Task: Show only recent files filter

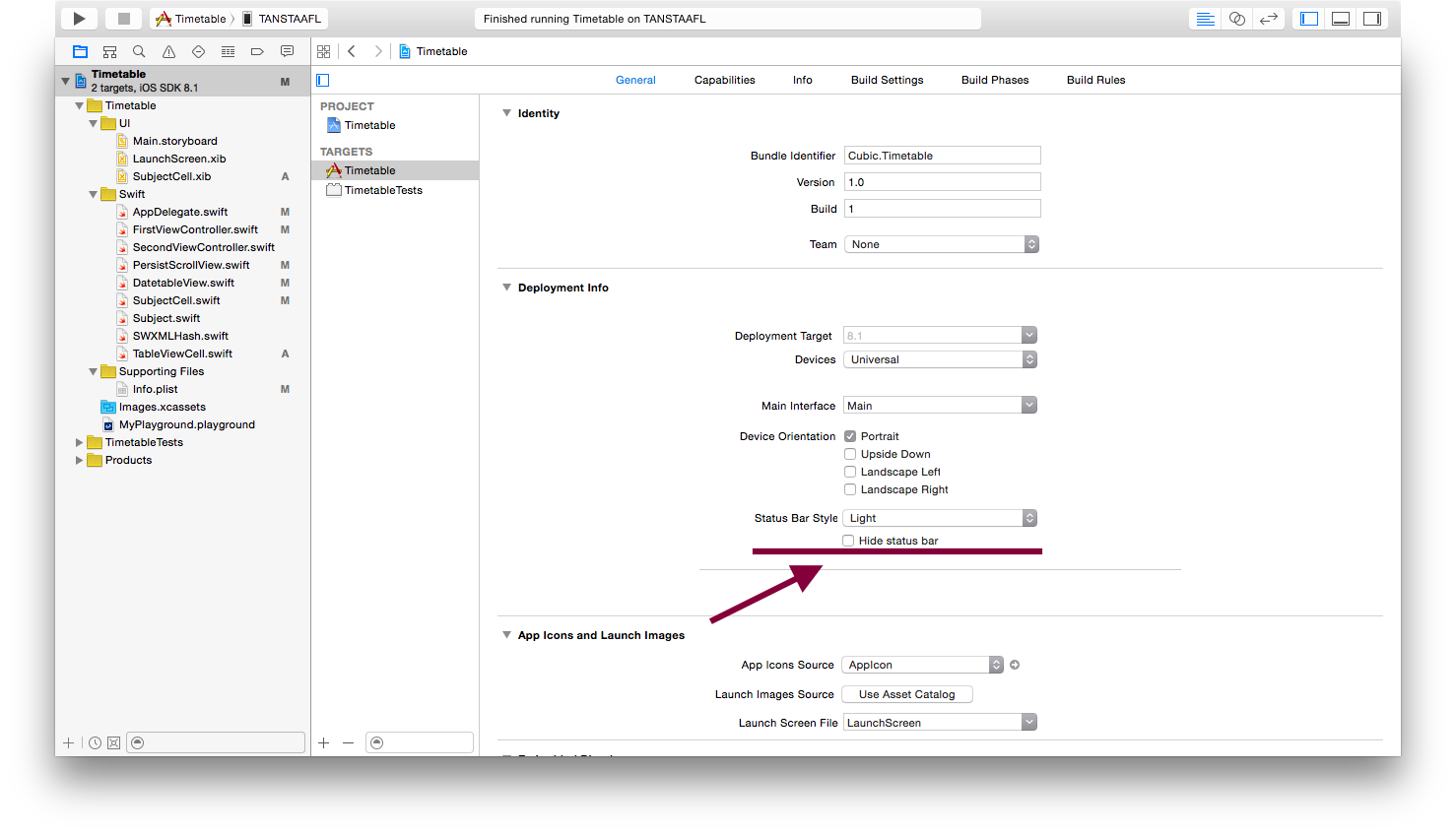Action: (95, 743)
